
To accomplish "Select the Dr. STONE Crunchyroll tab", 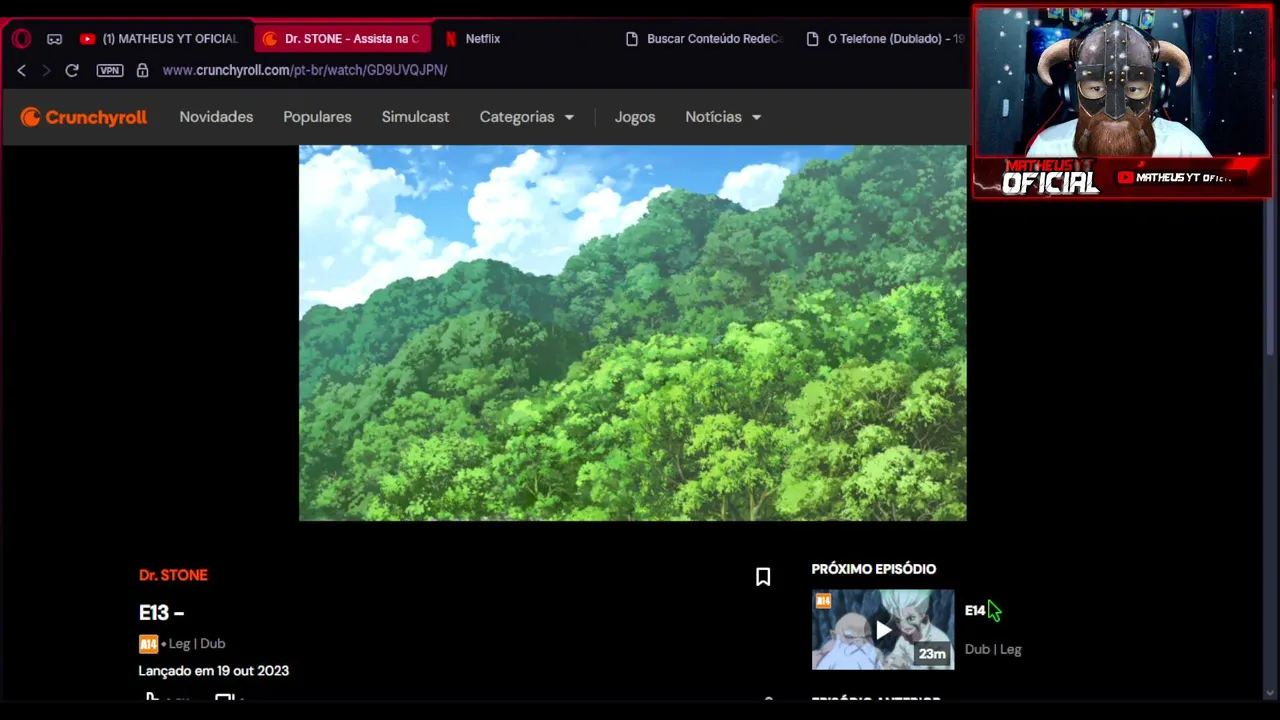I will tap(342, 39).
